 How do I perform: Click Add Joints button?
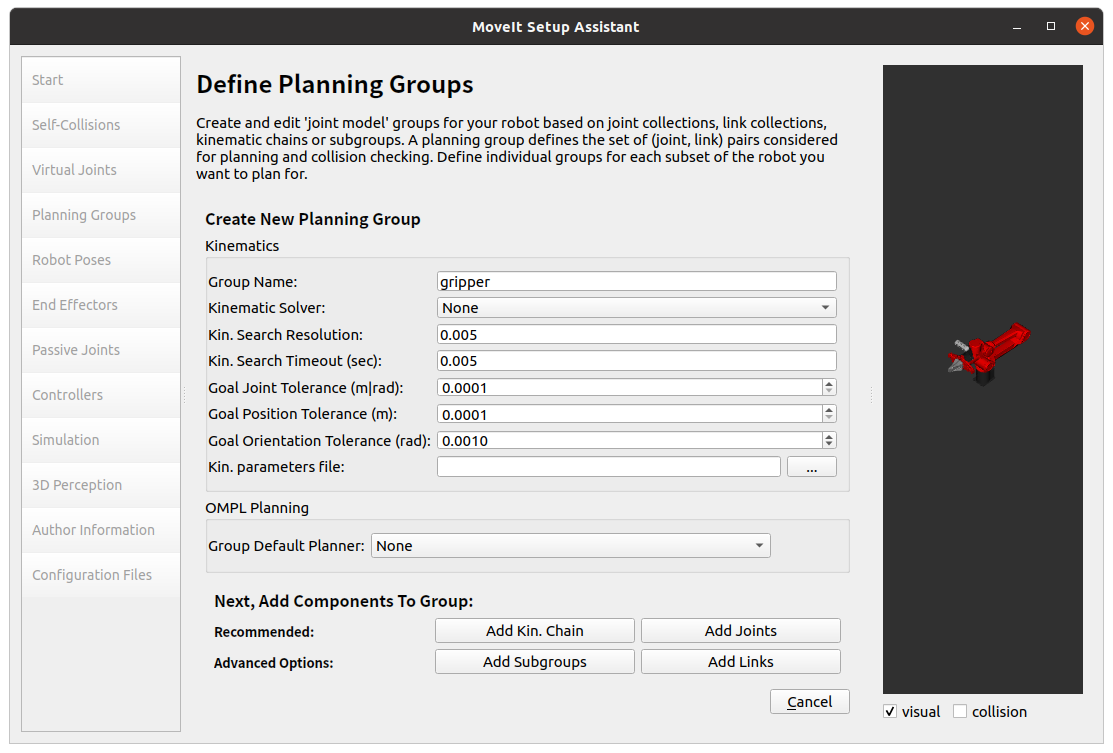[x=740, y=631]
